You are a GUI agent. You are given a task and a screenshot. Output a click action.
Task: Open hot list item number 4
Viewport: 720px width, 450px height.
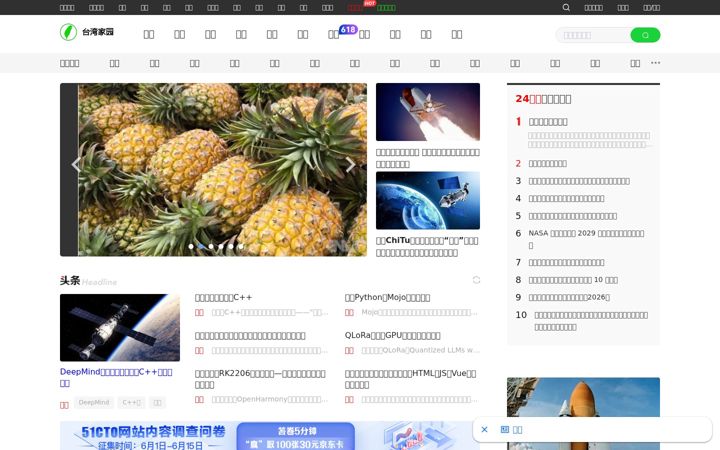click(x=566, y=198)
